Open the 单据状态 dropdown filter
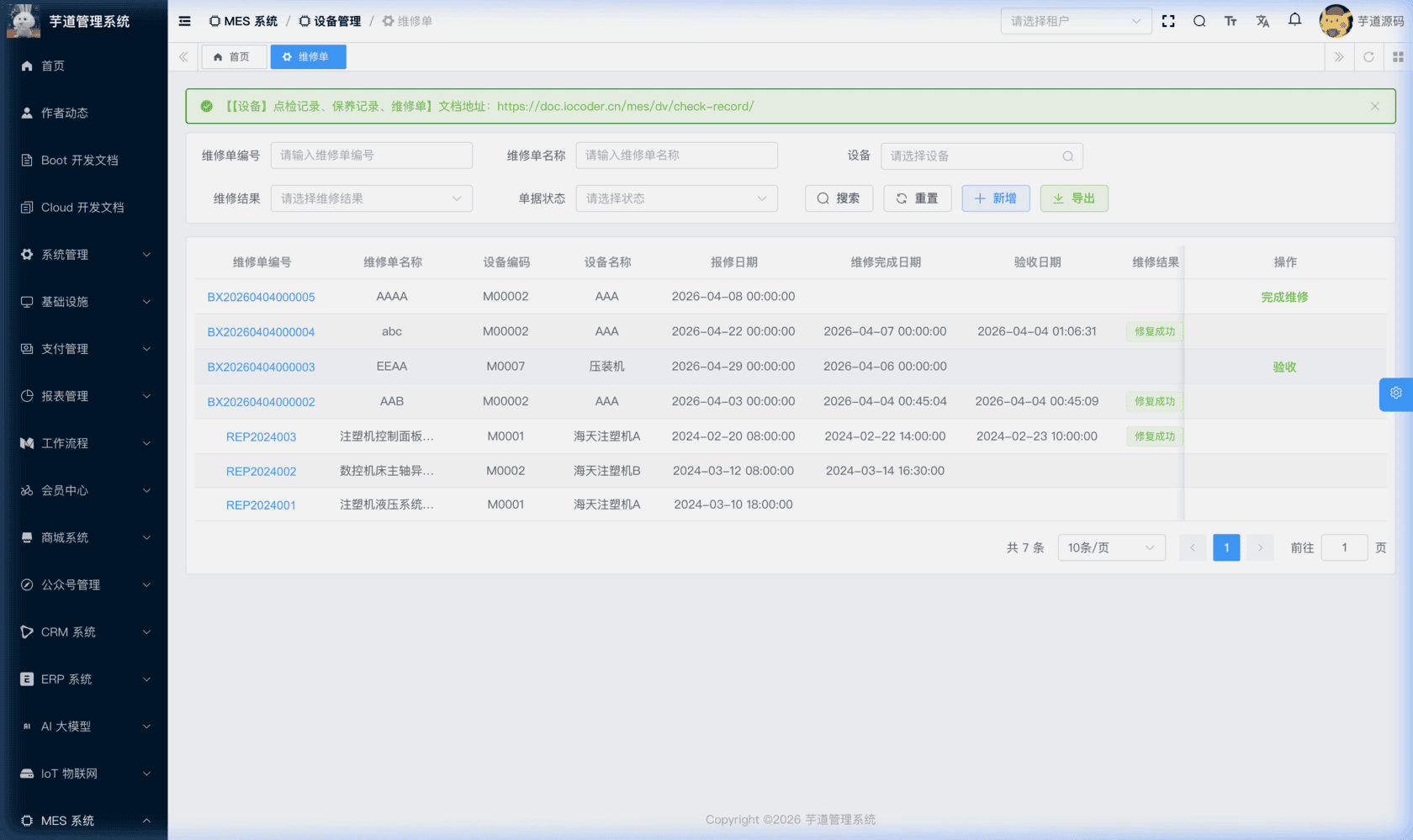This screenshot has height=840, width=1413. pos(676,198)
